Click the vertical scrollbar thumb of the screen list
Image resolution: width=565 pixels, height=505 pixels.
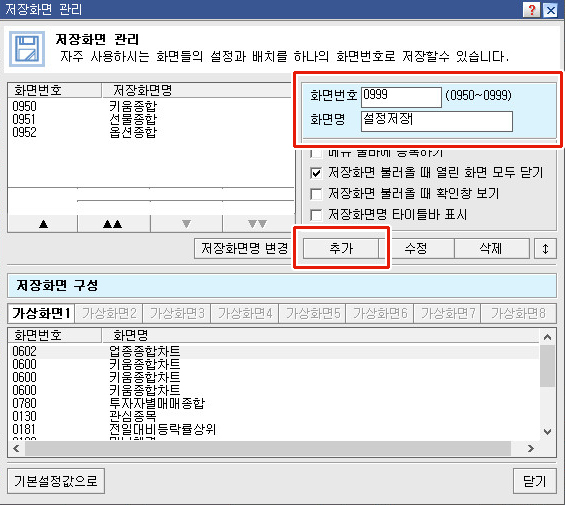click(547, 366)
